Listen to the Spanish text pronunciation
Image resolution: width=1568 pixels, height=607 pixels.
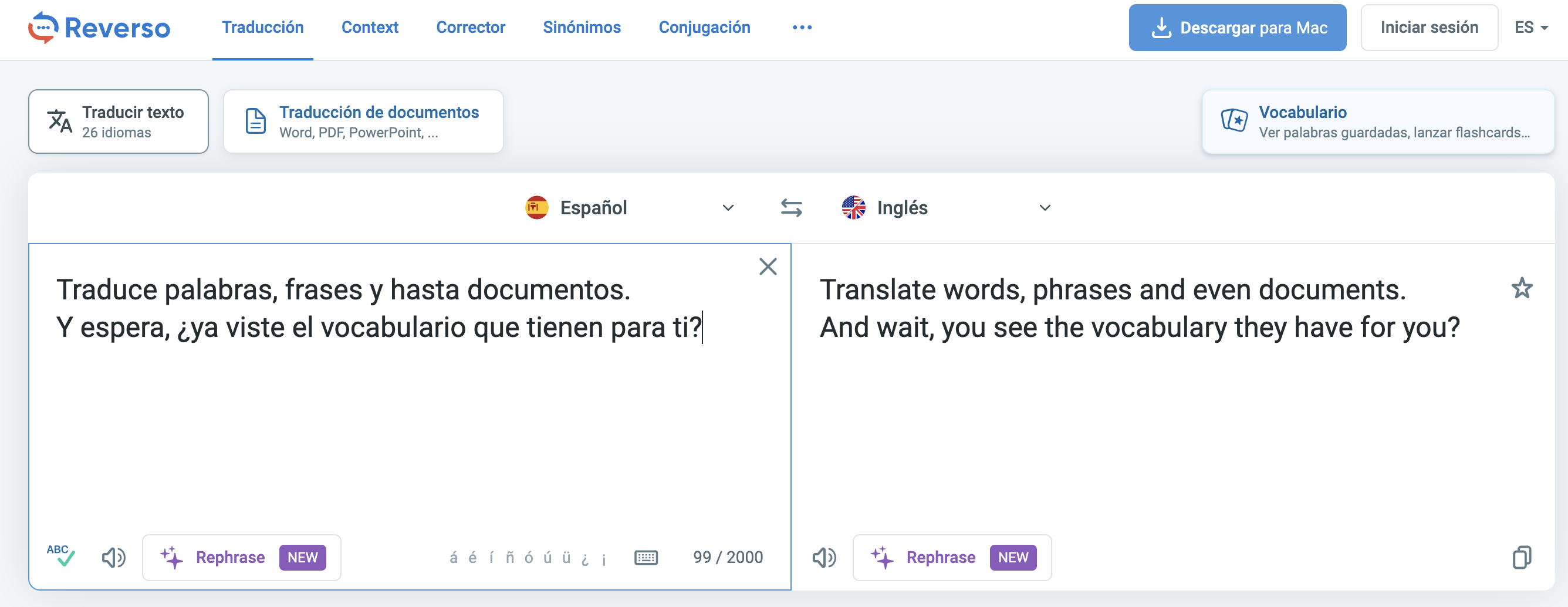point(114,557)
